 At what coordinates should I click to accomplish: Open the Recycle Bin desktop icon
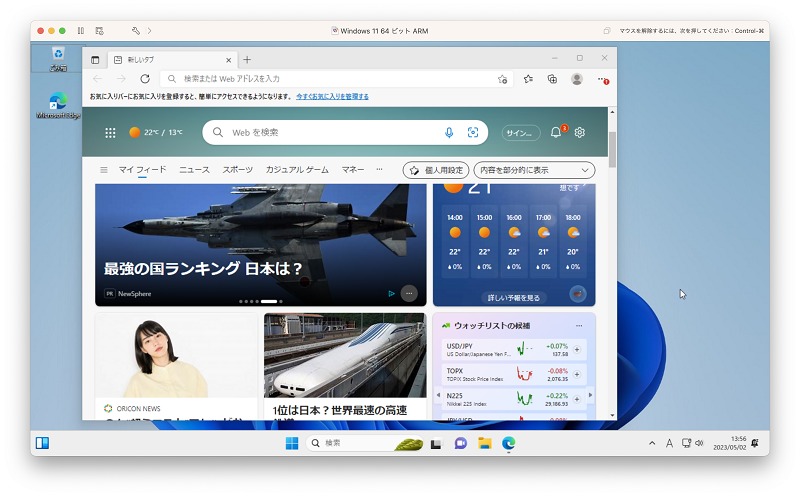click(x=58, y=59)
